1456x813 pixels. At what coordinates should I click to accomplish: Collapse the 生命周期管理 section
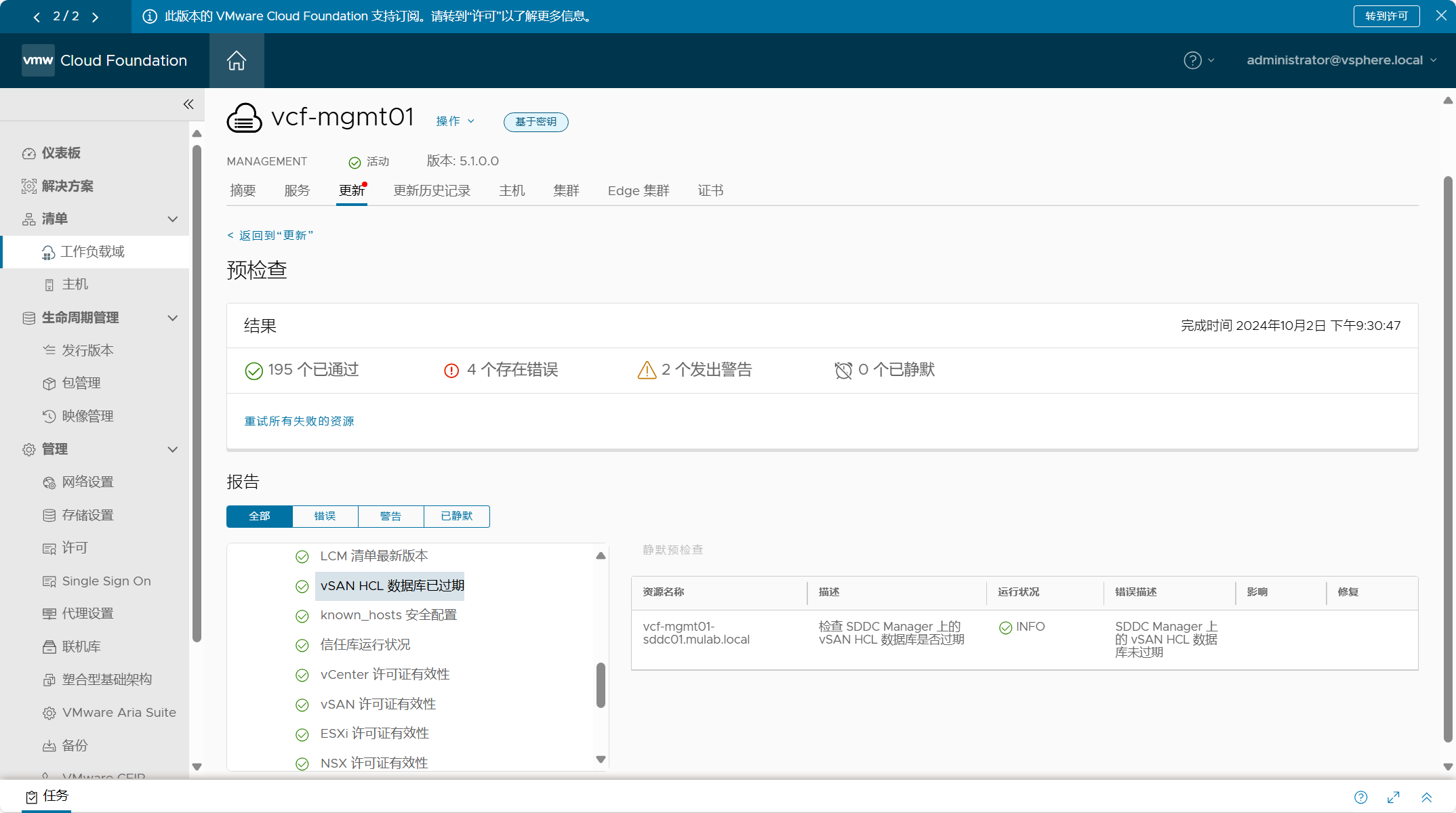(x=173, y=318)
